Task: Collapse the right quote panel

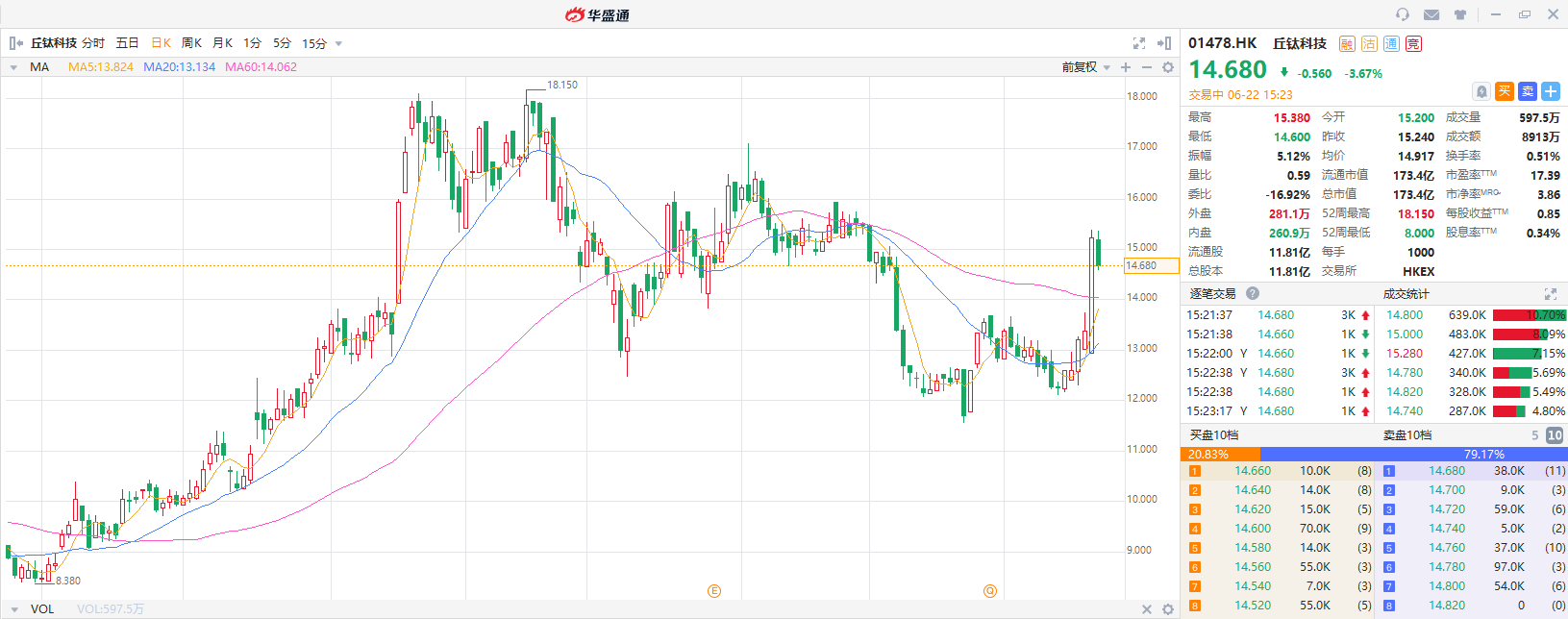Action: tap(1164, 43)
